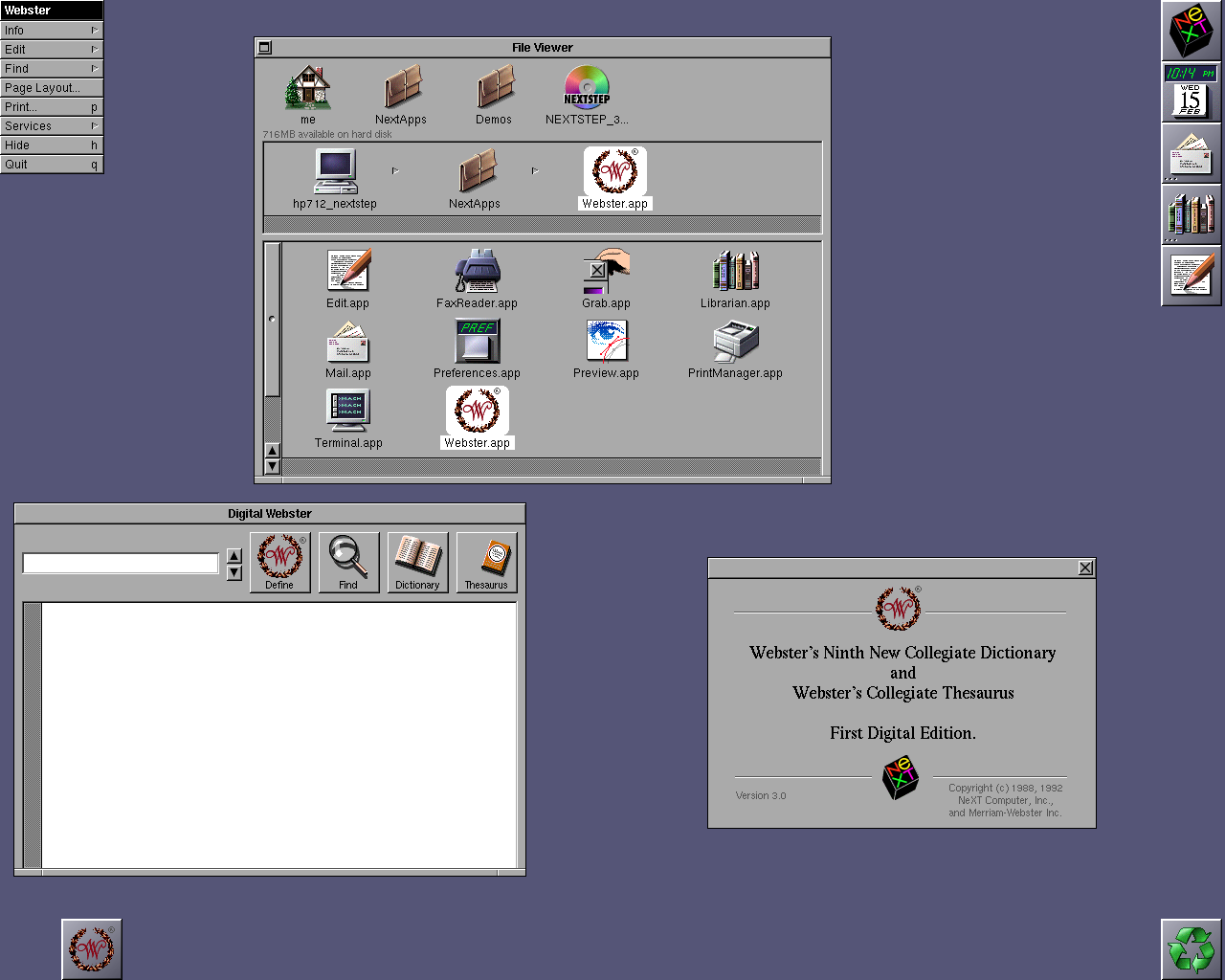Click the up arrow beside the word field
Viewport: 1225px width, 980px height.
pos(234,556)
